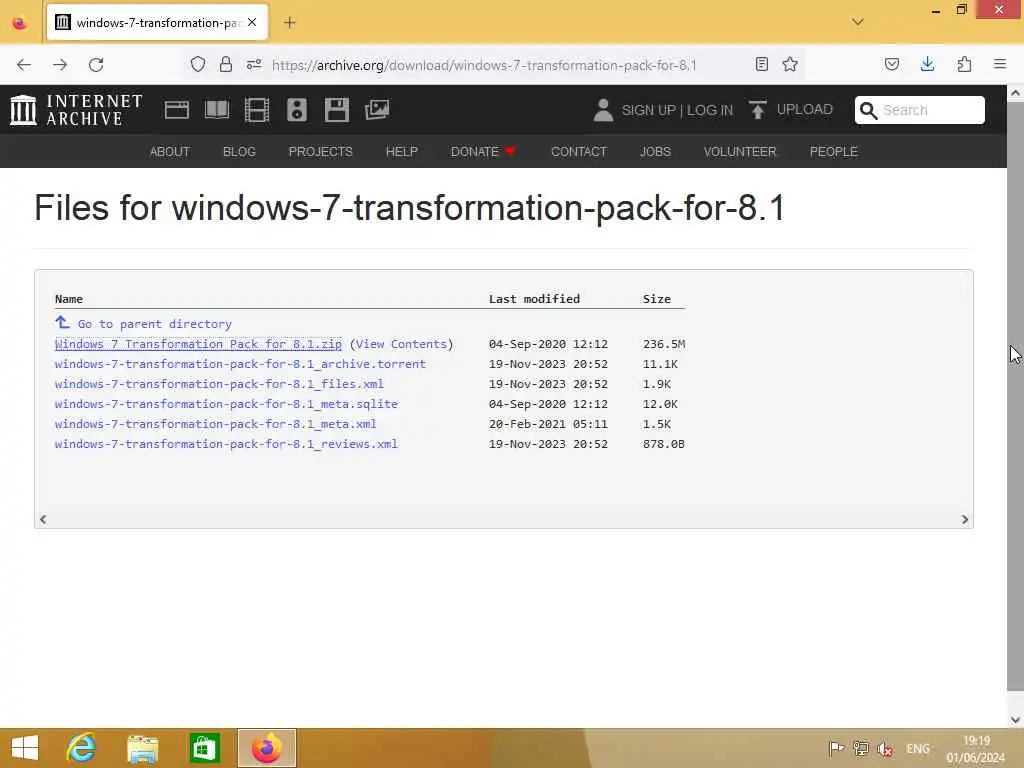Click the network tray icon
This screenshot has height=768, width=1024.
point(861,748)
